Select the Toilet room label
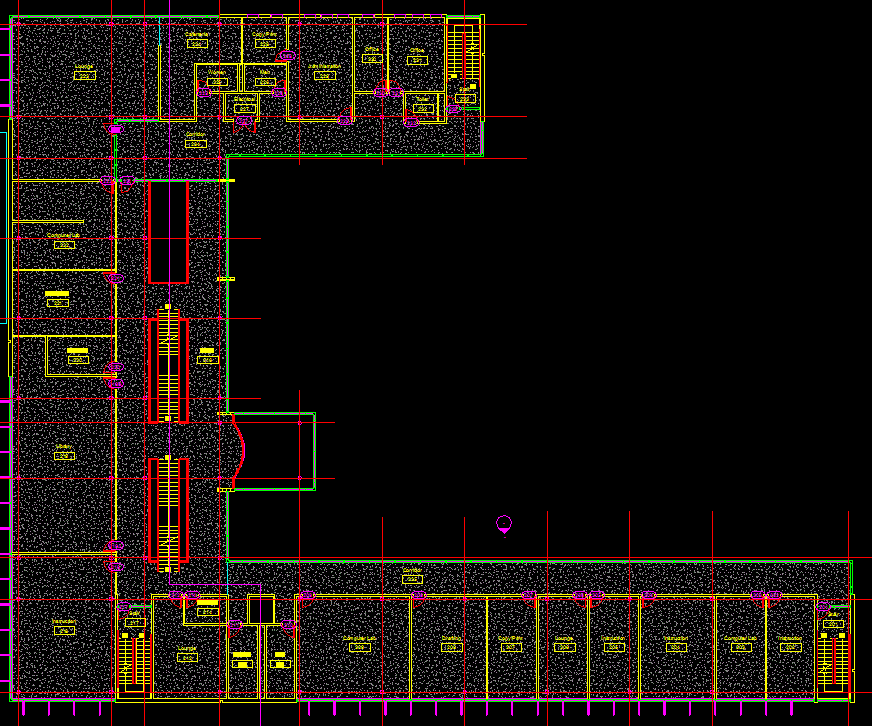The height and width of the screenshot is (726, 872). [x=422, y=99]
